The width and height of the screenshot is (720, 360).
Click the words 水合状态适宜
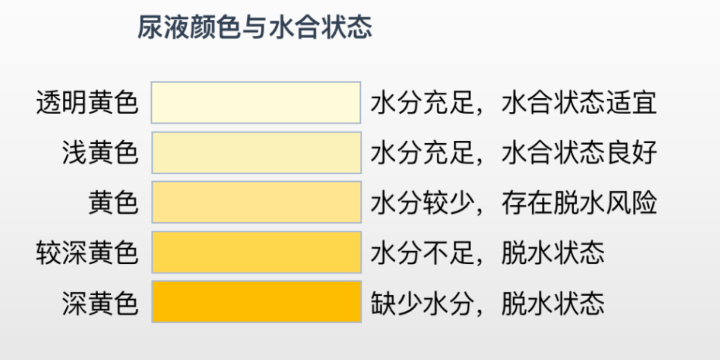tap(579, 102)
